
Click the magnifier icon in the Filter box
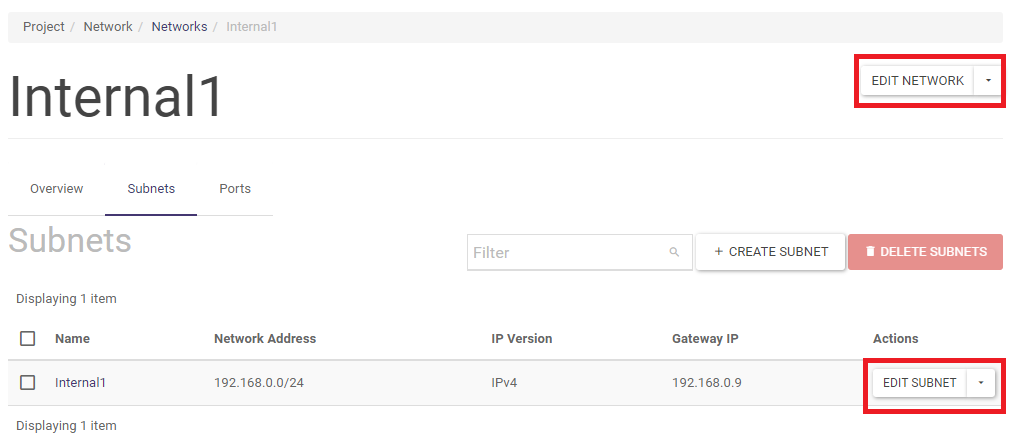click(x=674, y=252)
